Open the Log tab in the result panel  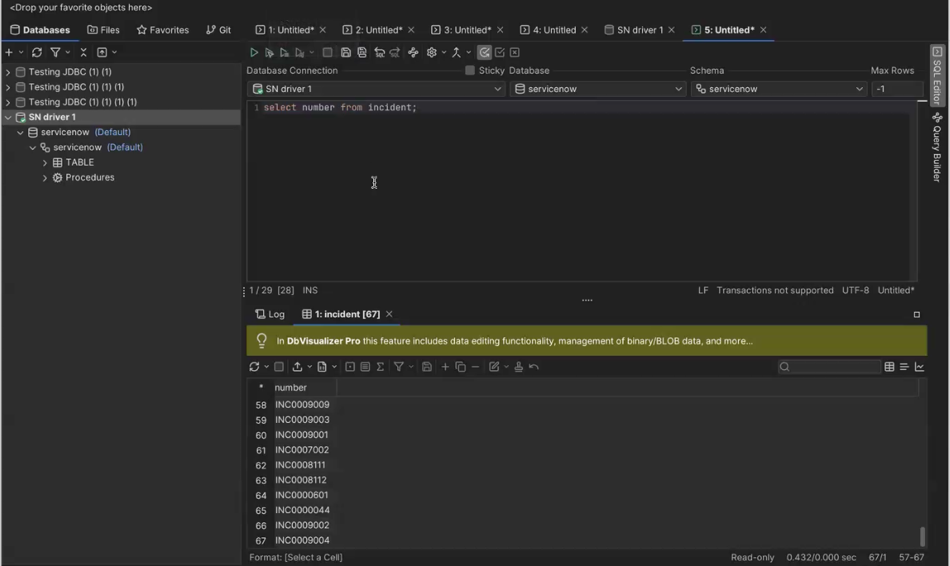point(270,314)
